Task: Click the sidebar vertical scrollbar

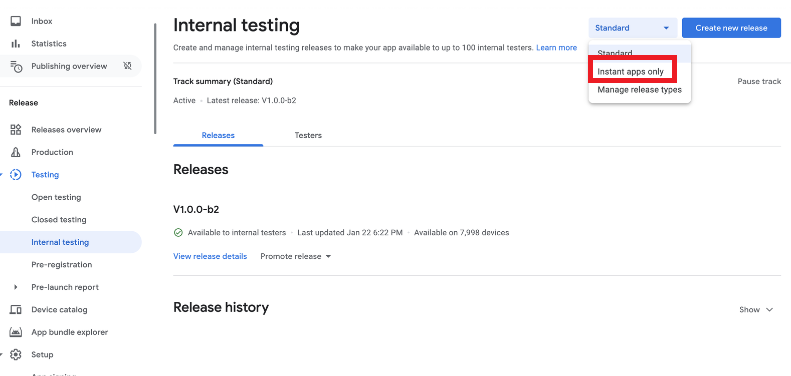Action: 155,78
